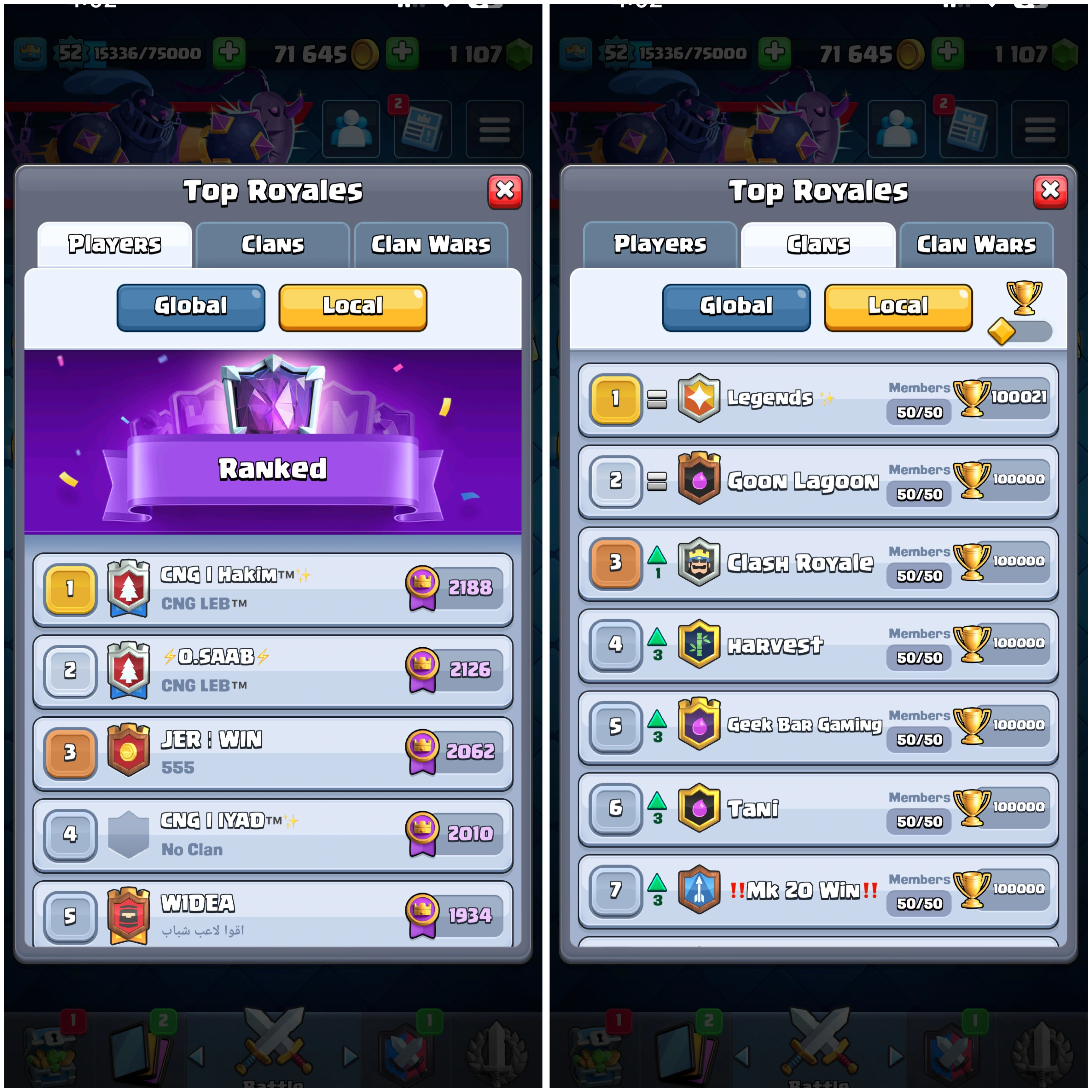Open friends profile icon in left screen
Viewport: 1092px width, 1092px height.
(351, 129)
